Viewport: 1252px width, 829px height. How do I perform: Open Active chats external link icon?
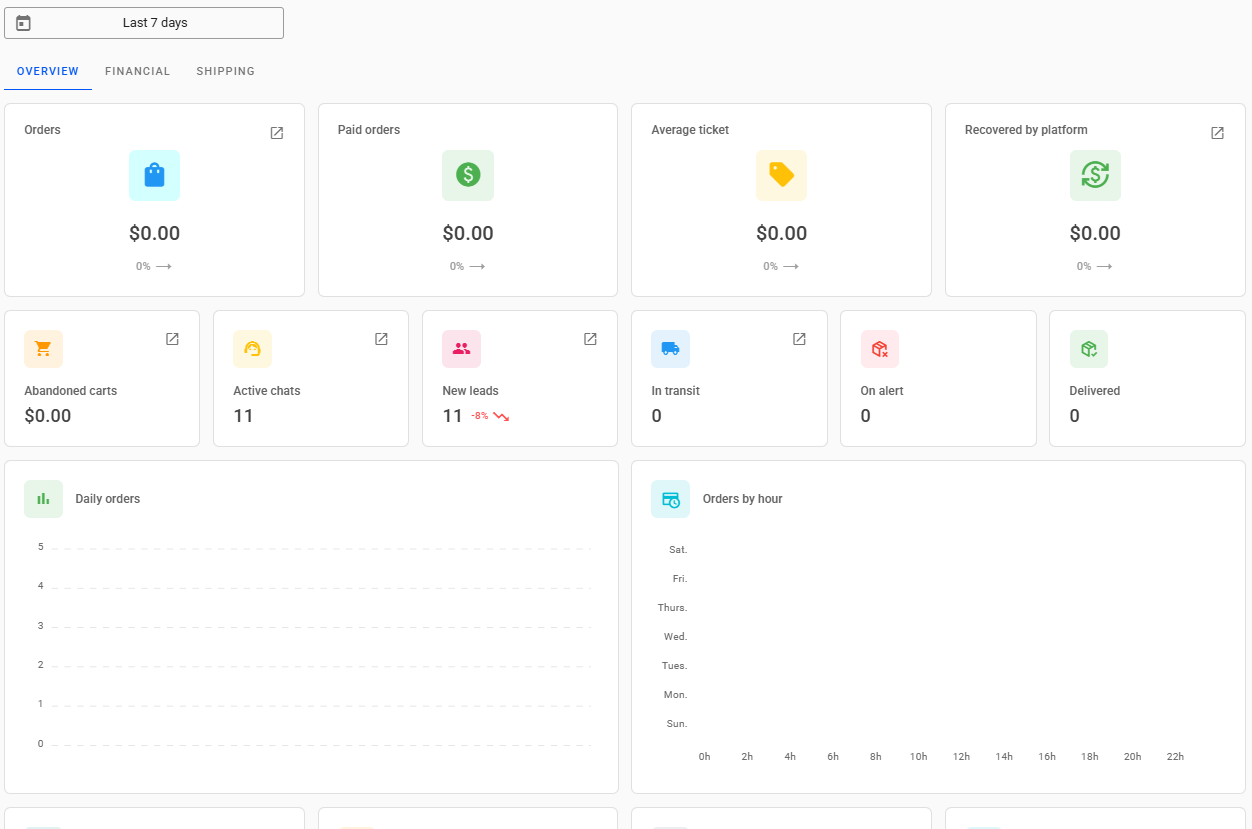pyautogui.click(x=381, y=339)
